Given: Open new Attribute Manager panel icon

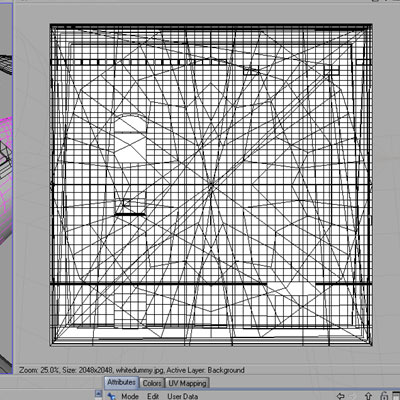Looking at the screenshot, I should pos(396,396).
